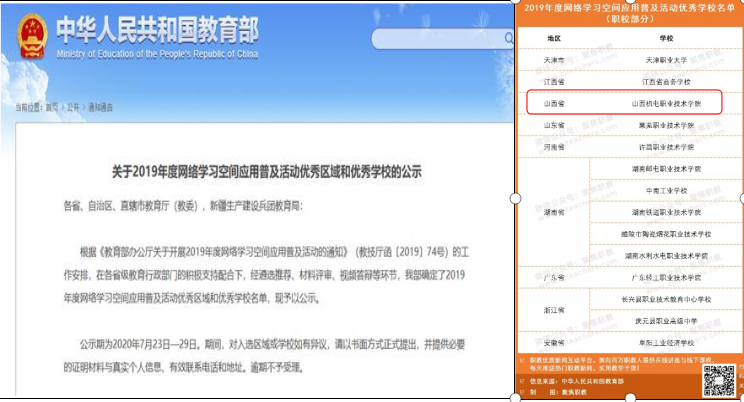The image size is (744, 402).
Task: Select the 许昌职业技术学院 cell
Action: click(666, 147)
